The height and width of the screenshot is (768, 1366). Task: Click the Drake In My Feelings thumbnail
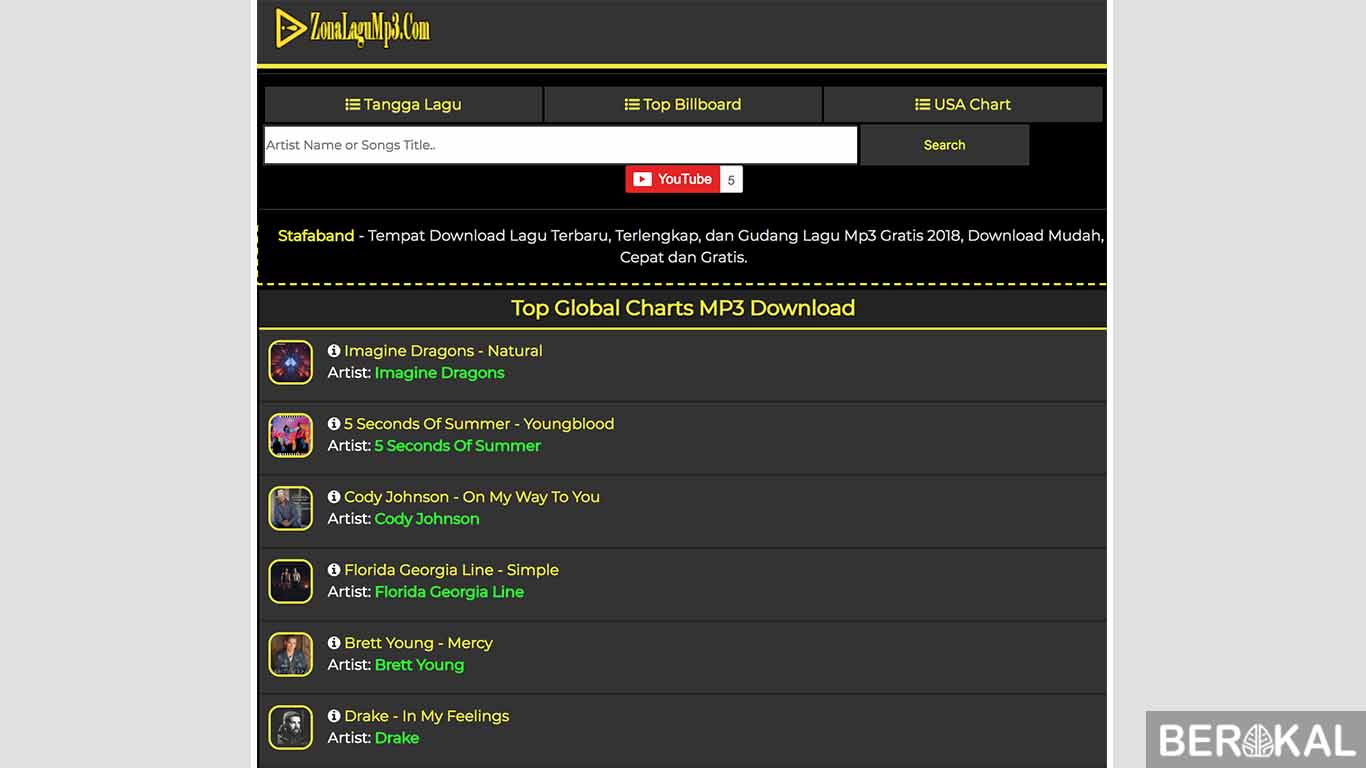point(291,727)
